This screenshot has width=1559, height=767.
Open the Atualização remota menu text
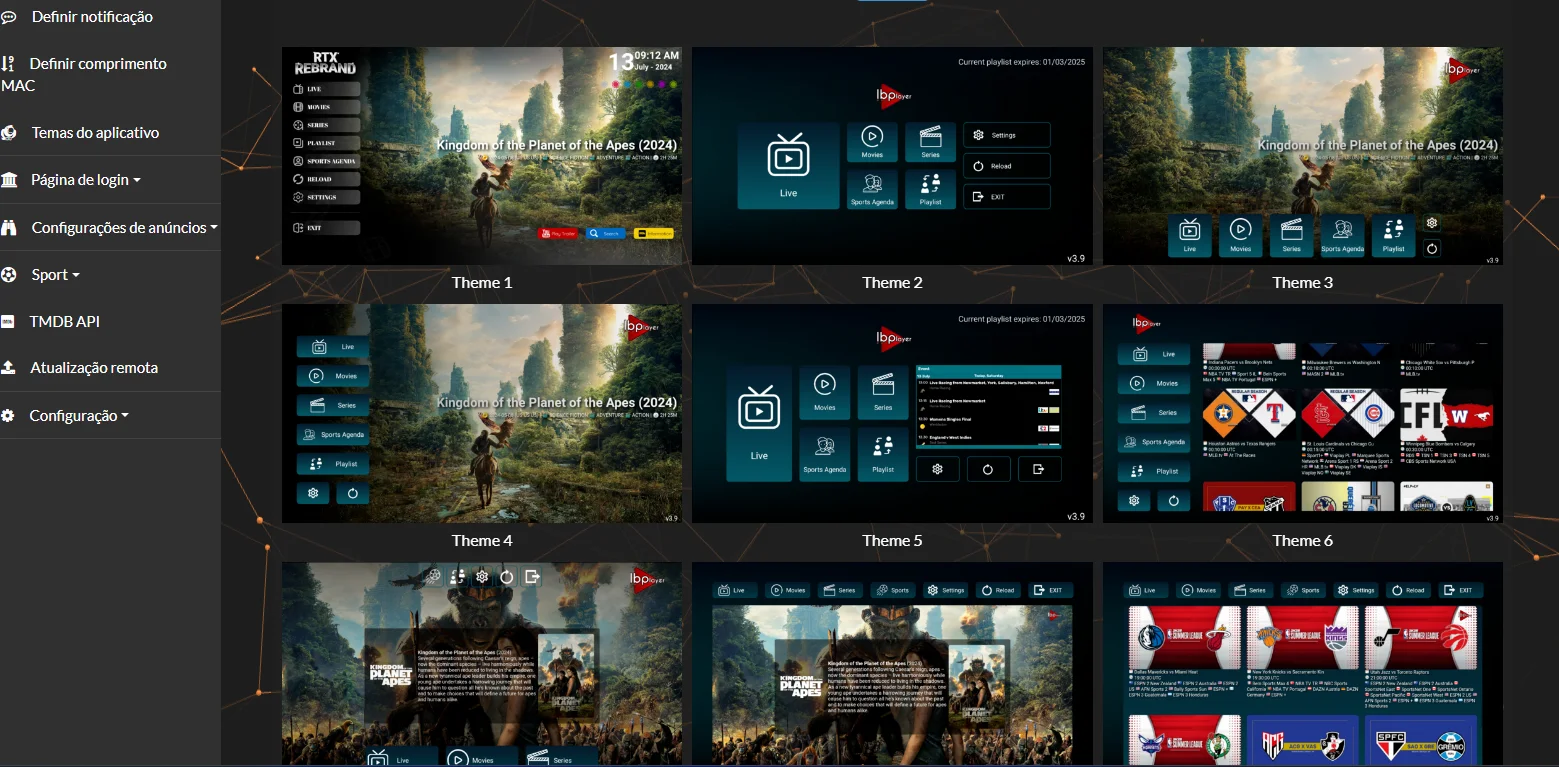pos(94,368)
